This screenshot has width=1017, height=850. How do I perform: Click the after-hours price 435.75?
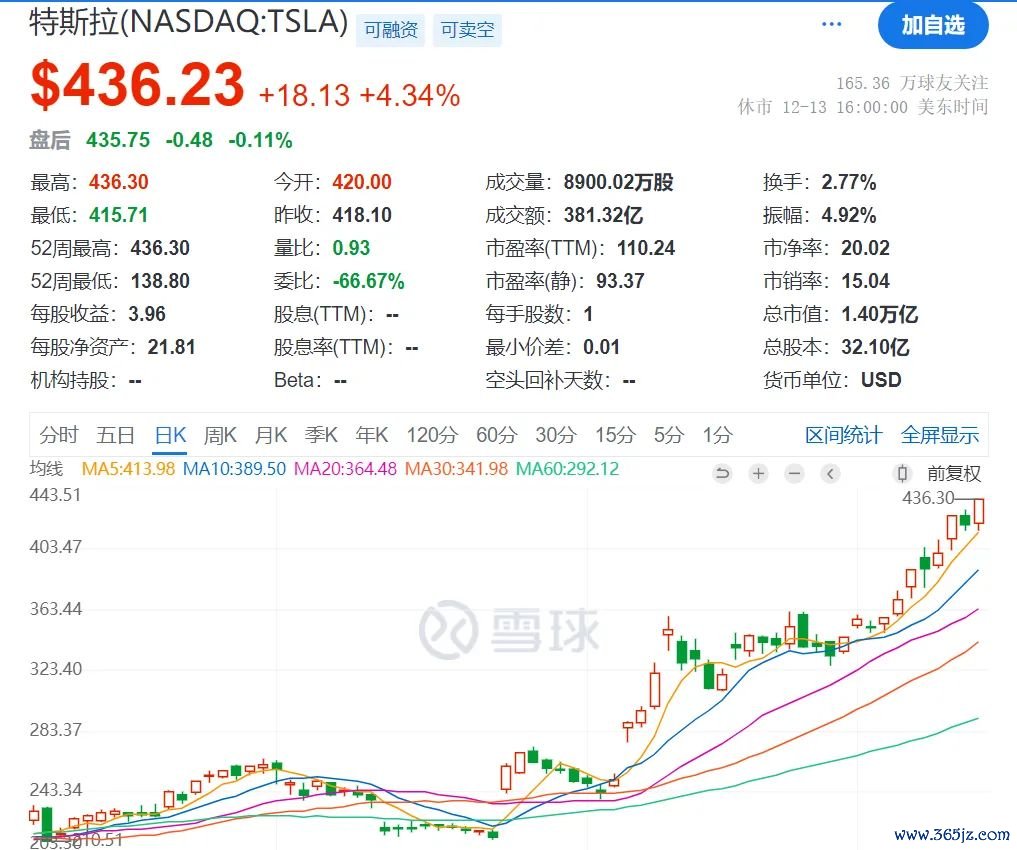pos(118,140)
